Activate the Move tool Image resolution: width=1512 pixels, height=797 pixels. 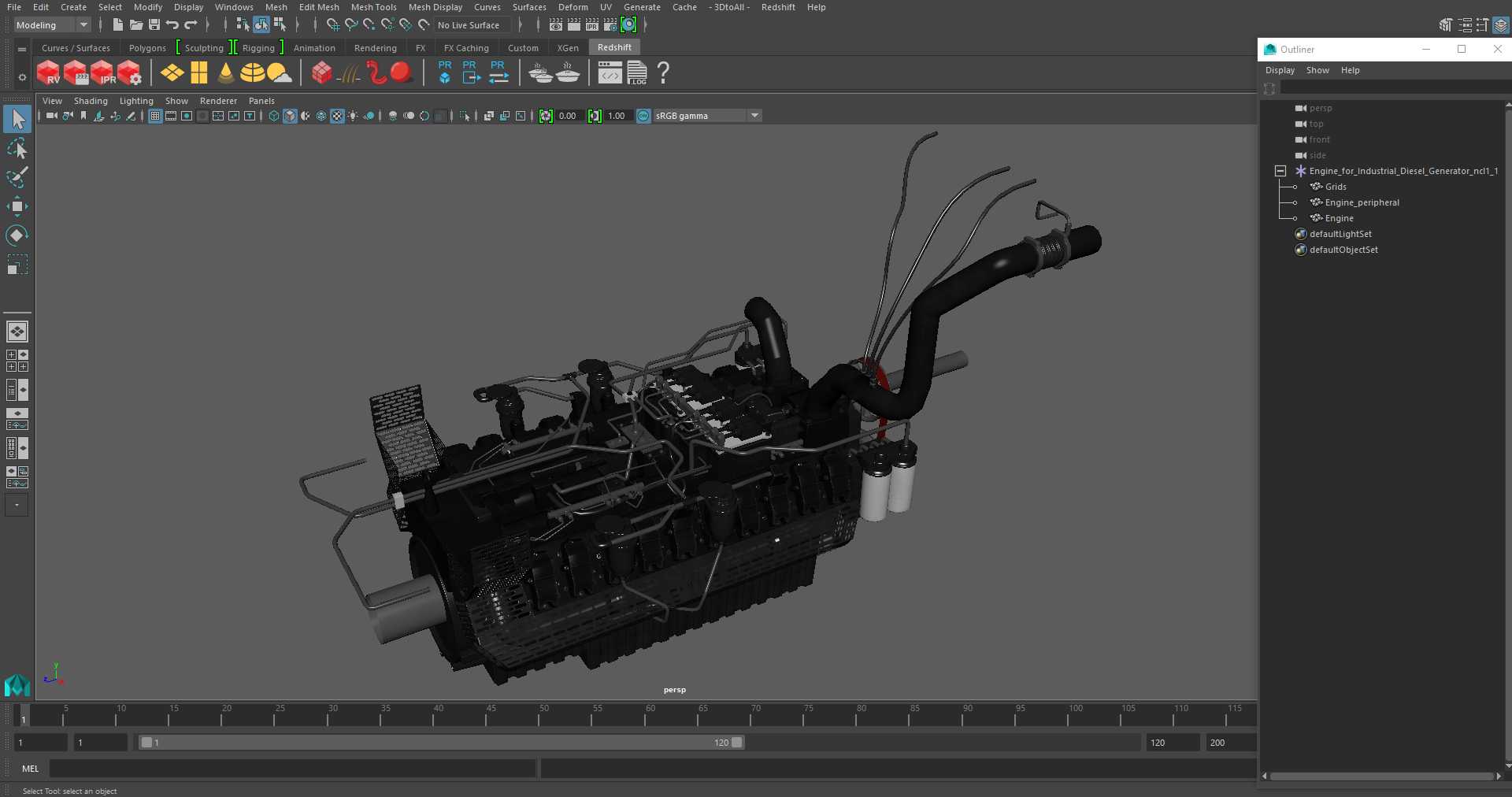click(x=17, y=206)
